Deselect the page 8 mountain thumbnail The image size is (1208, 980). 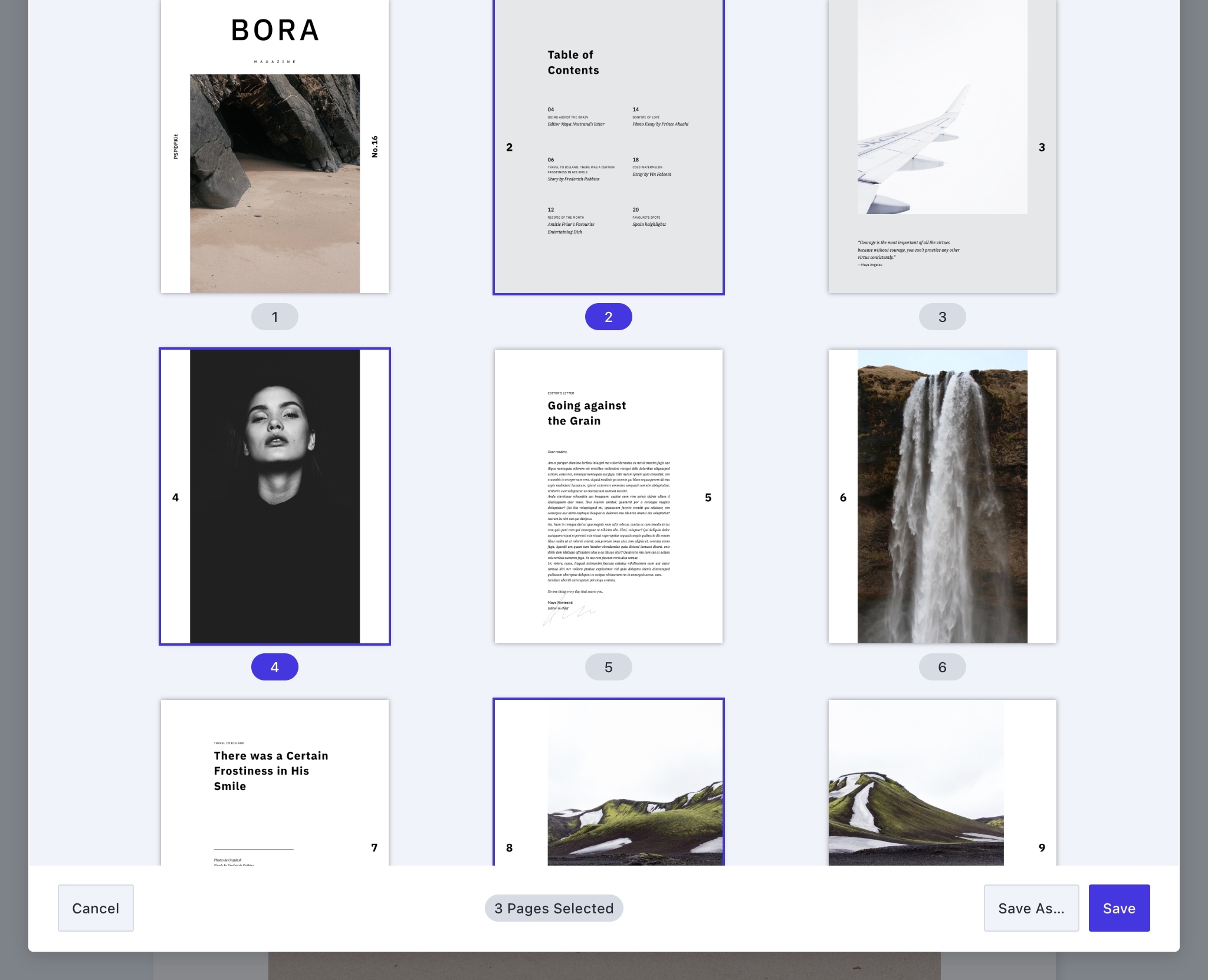pos(608,782)
